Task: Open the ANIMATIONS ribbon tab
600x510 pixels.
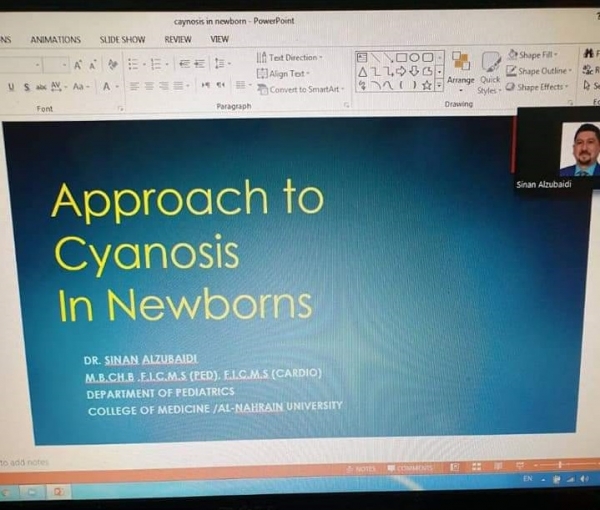Action: click(x=55, y=40)
